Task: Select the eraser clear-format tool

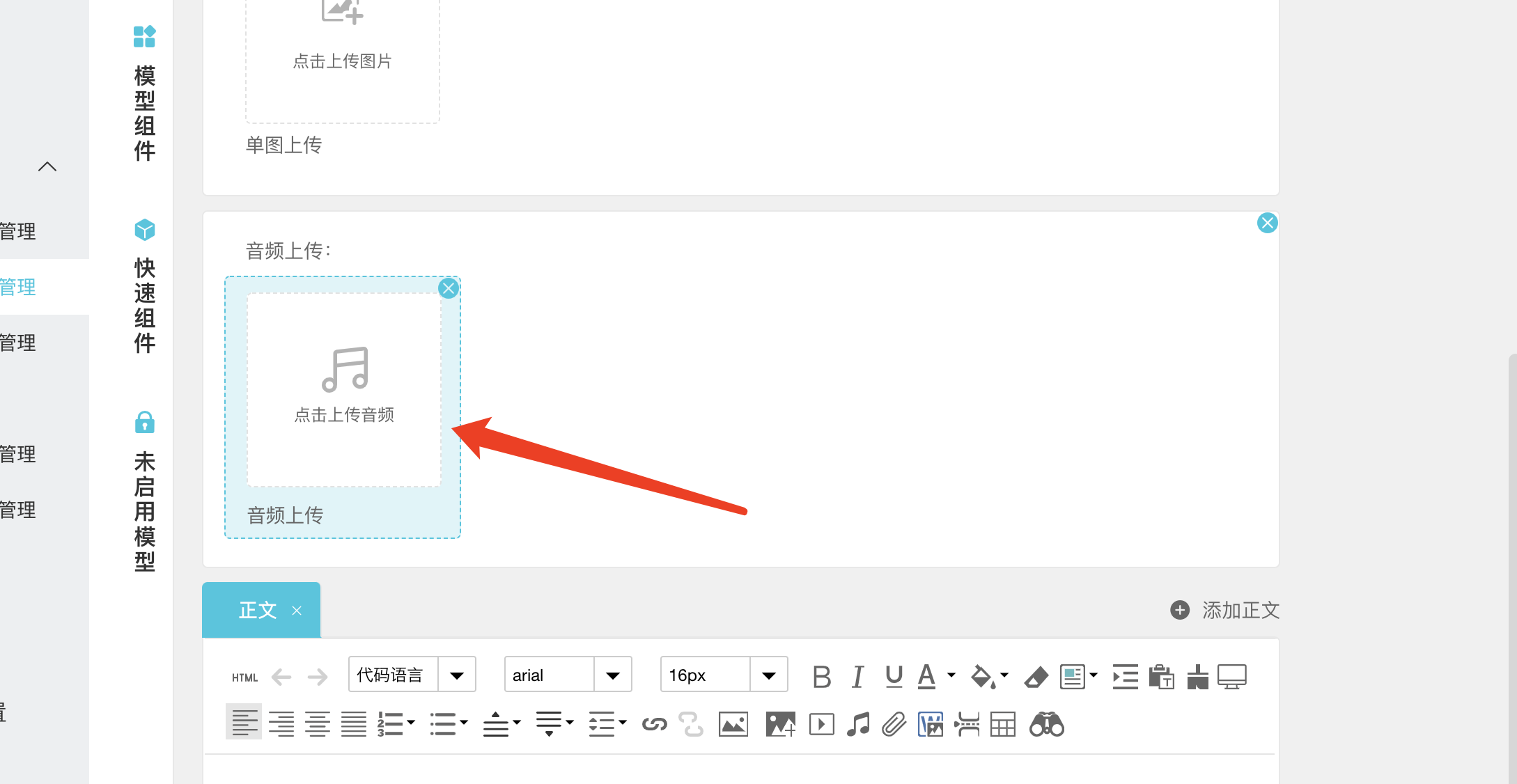Action: [1036, 677]
